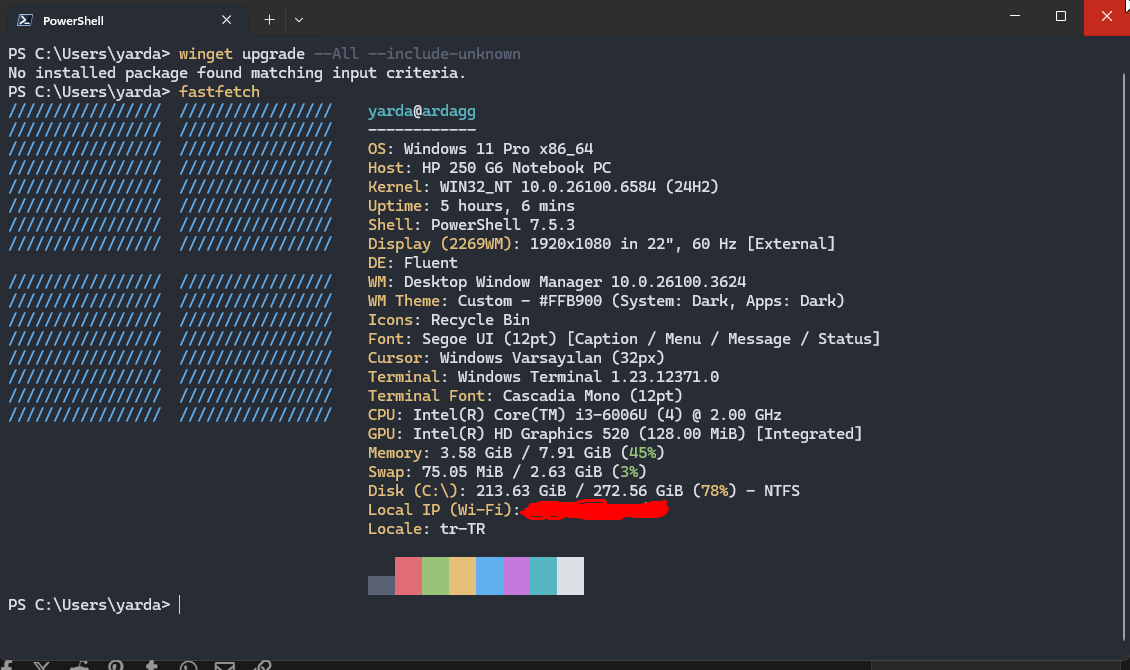Screen dimensions: 1130x670
Task: Click the cyan color block in palette
Action: coord(543,576)
